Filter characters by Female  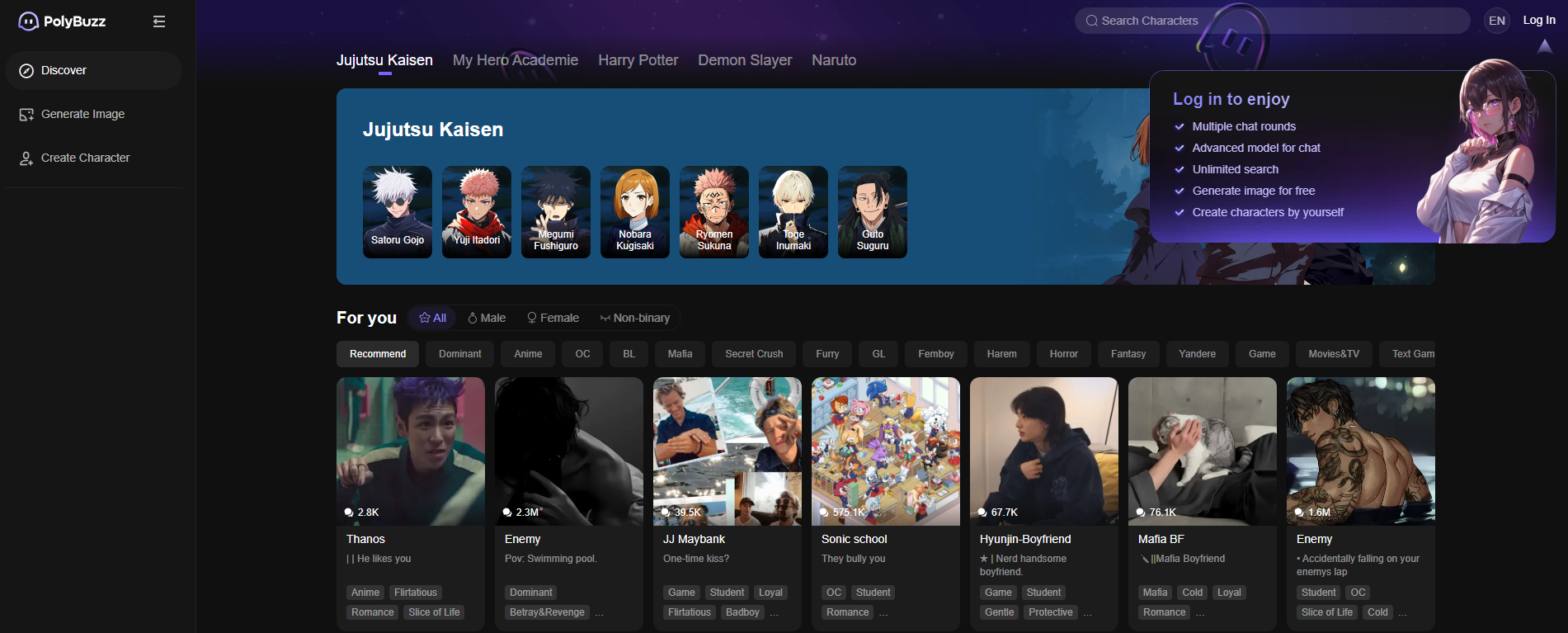[x=553, y=318]
